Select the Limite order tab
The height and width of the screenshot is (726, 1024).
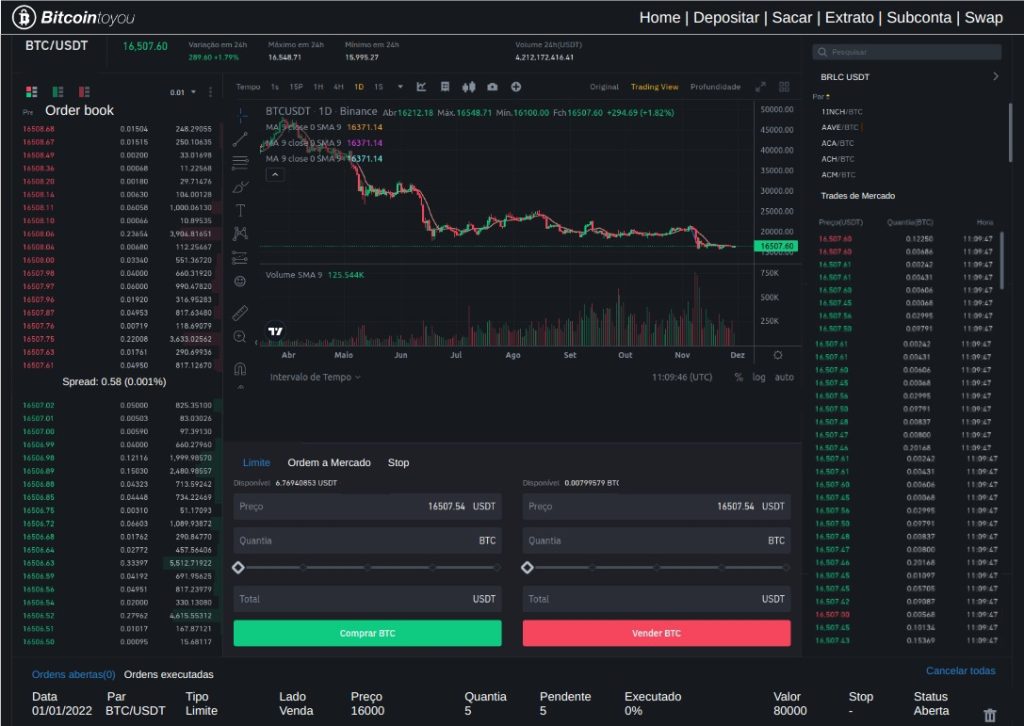point(256,462)
